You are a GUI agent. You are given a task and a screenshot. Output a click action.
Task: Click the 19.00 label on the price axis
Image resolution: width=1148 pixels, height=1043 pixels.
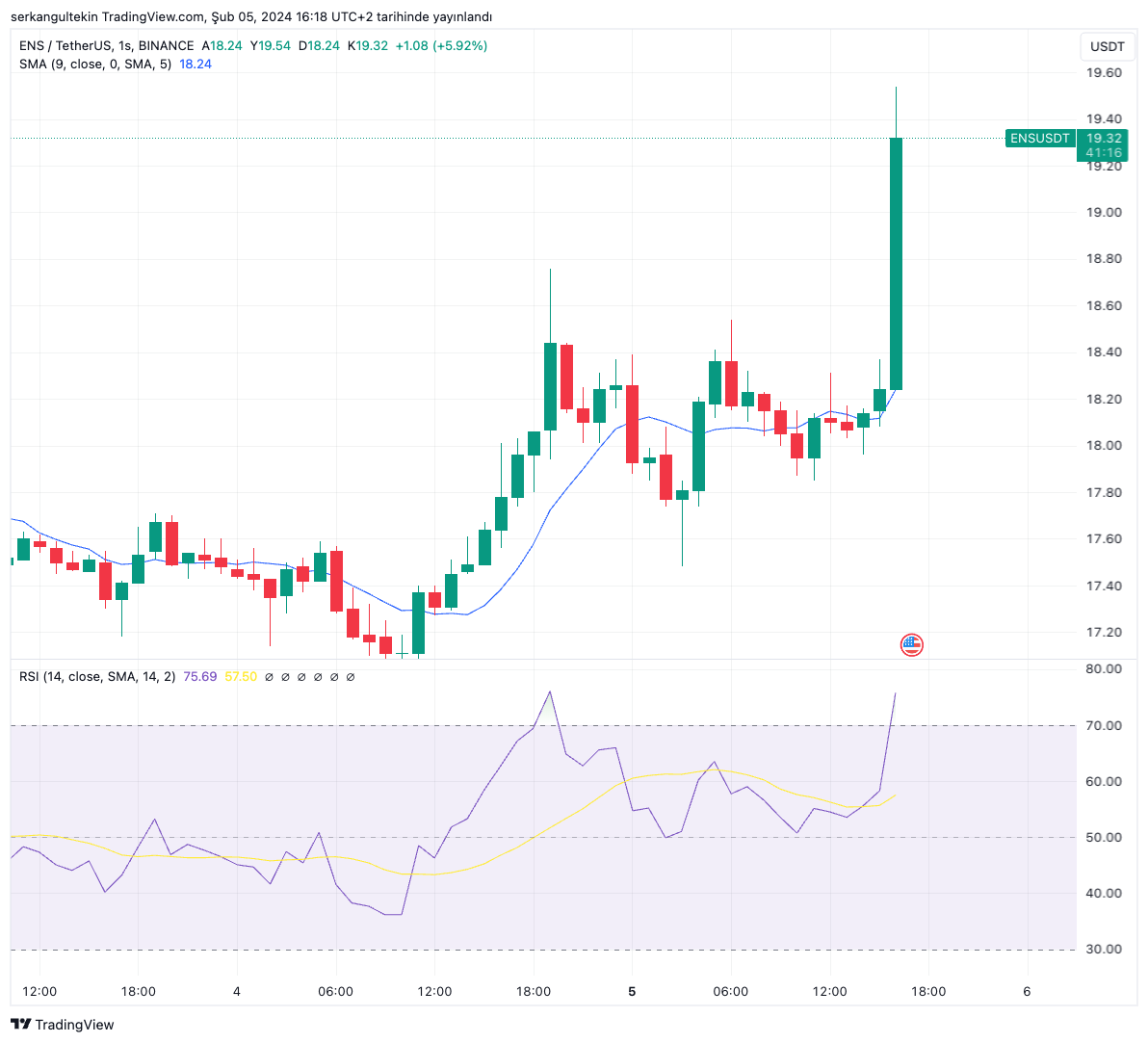point(1103,213)
